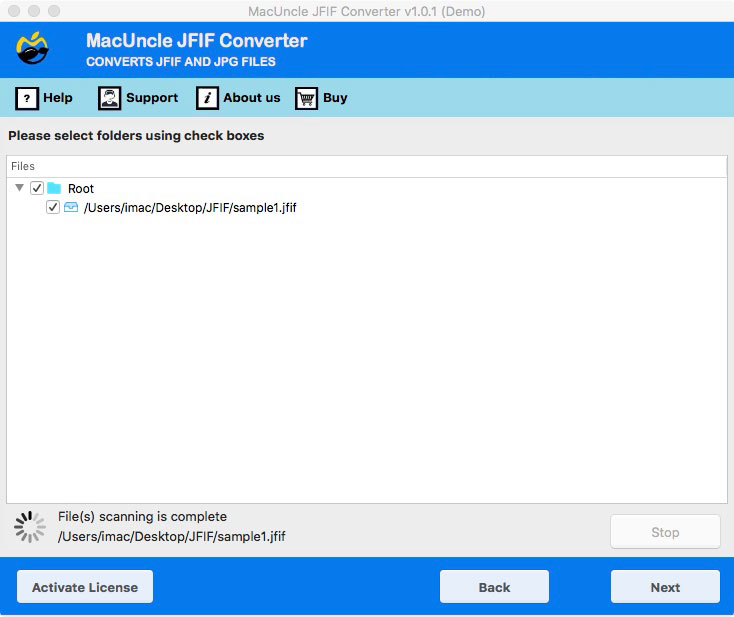Click the scanning progress spinner icon
Screen dimensions: 734x617
coord(30,527)
